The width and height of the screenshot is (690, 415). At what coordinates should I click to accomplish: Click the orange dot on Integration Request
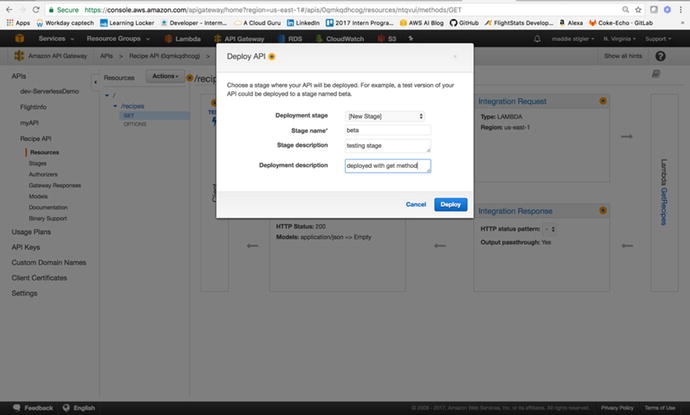(602, 101)
